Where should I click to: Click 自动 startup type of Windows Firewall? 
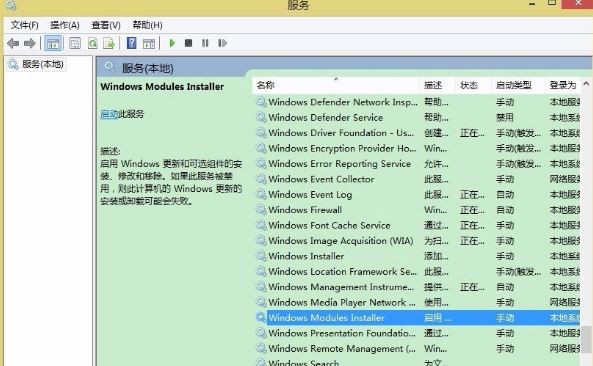505,210
